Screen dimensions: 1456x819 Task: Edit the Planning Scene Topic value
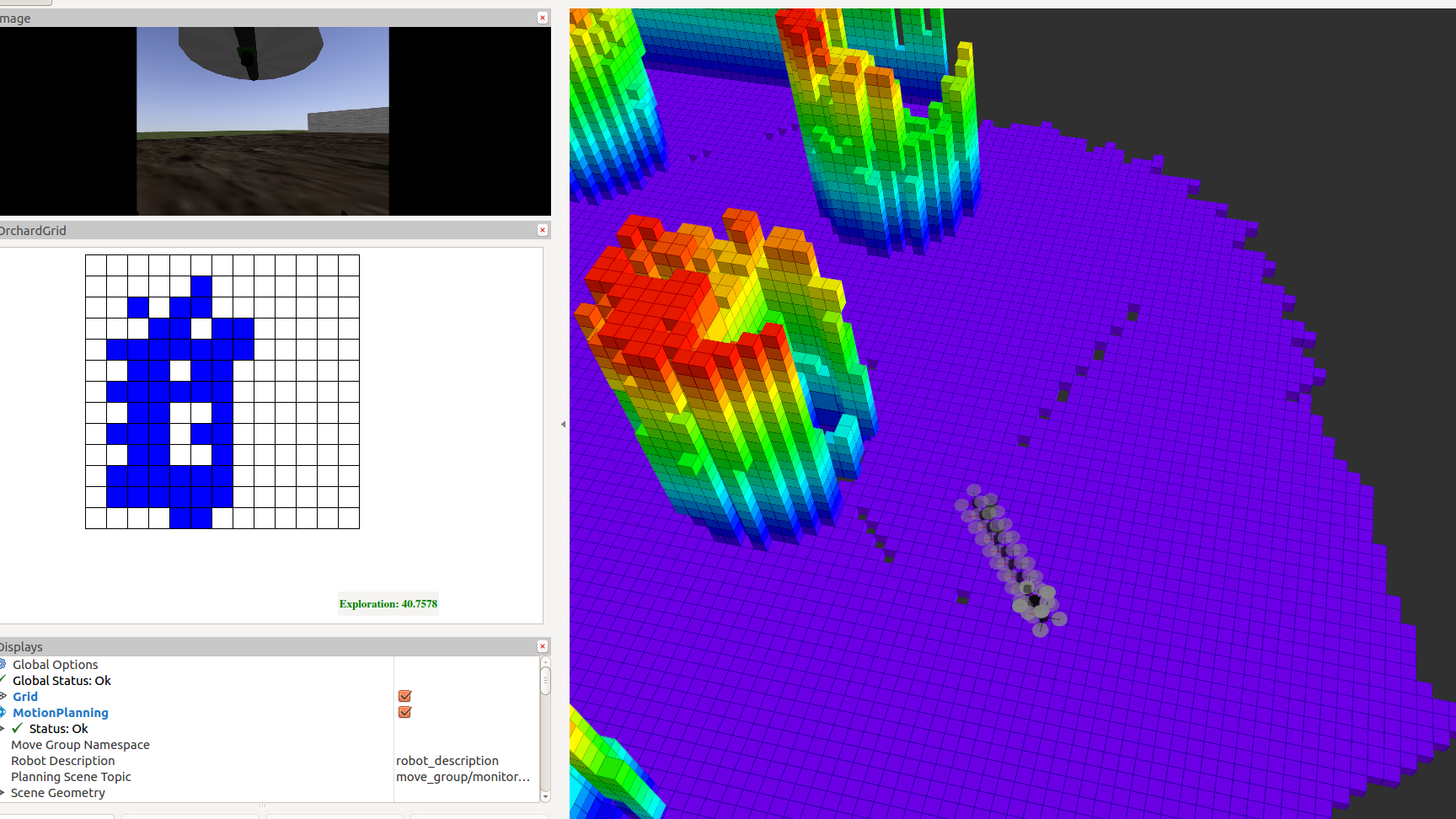(463, 777)
